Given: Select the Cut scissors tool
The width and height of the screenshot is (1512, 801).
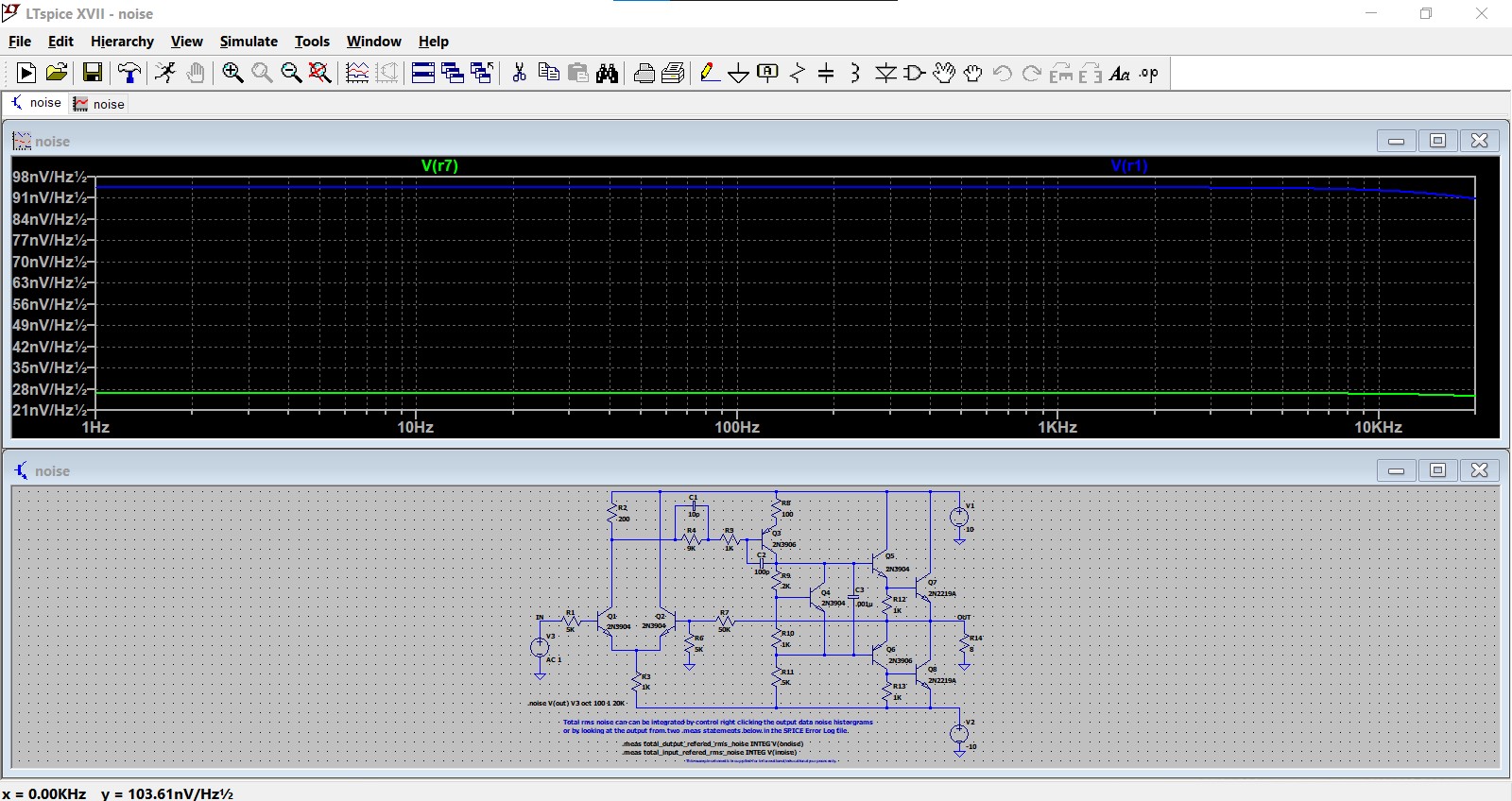Looking at the screenshot, I should (x=519, y=73).
